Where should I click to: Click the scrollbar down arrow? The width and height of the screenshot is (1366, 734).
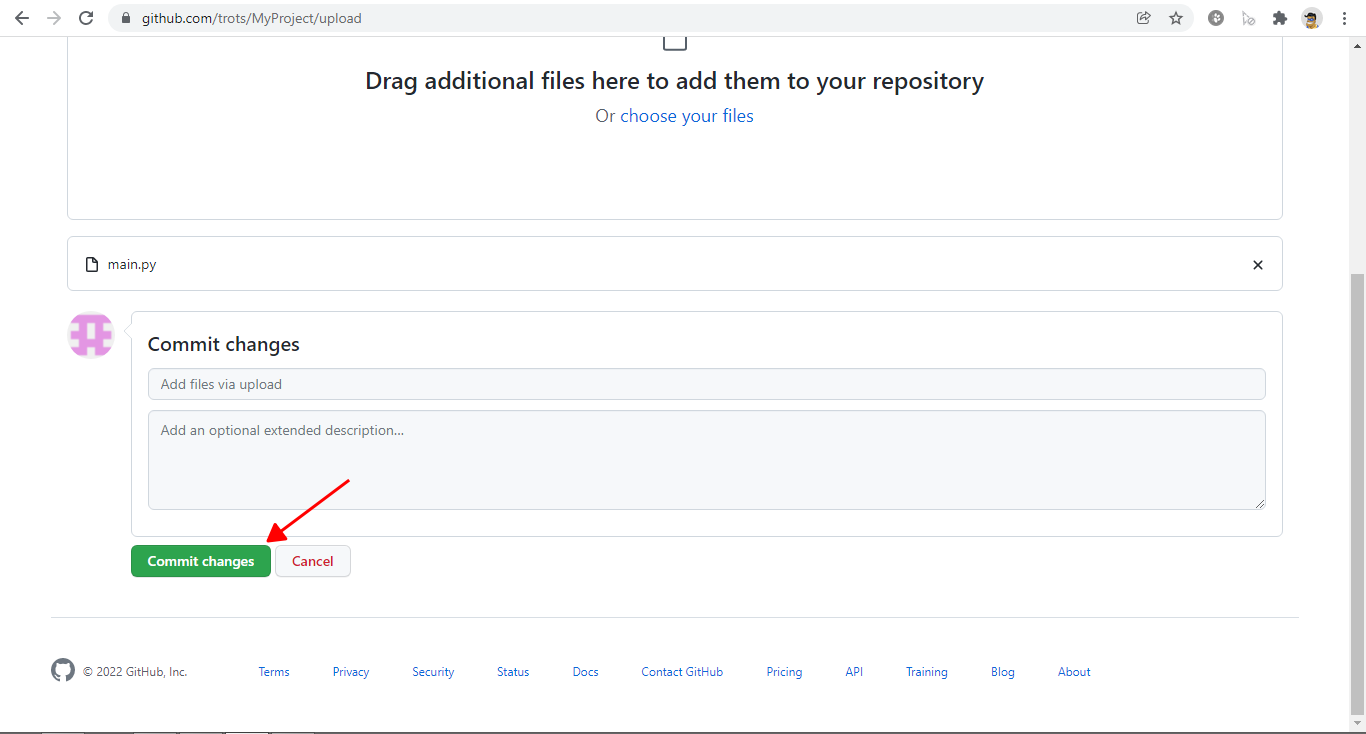pyautogui.click(x=1358, y=724)
